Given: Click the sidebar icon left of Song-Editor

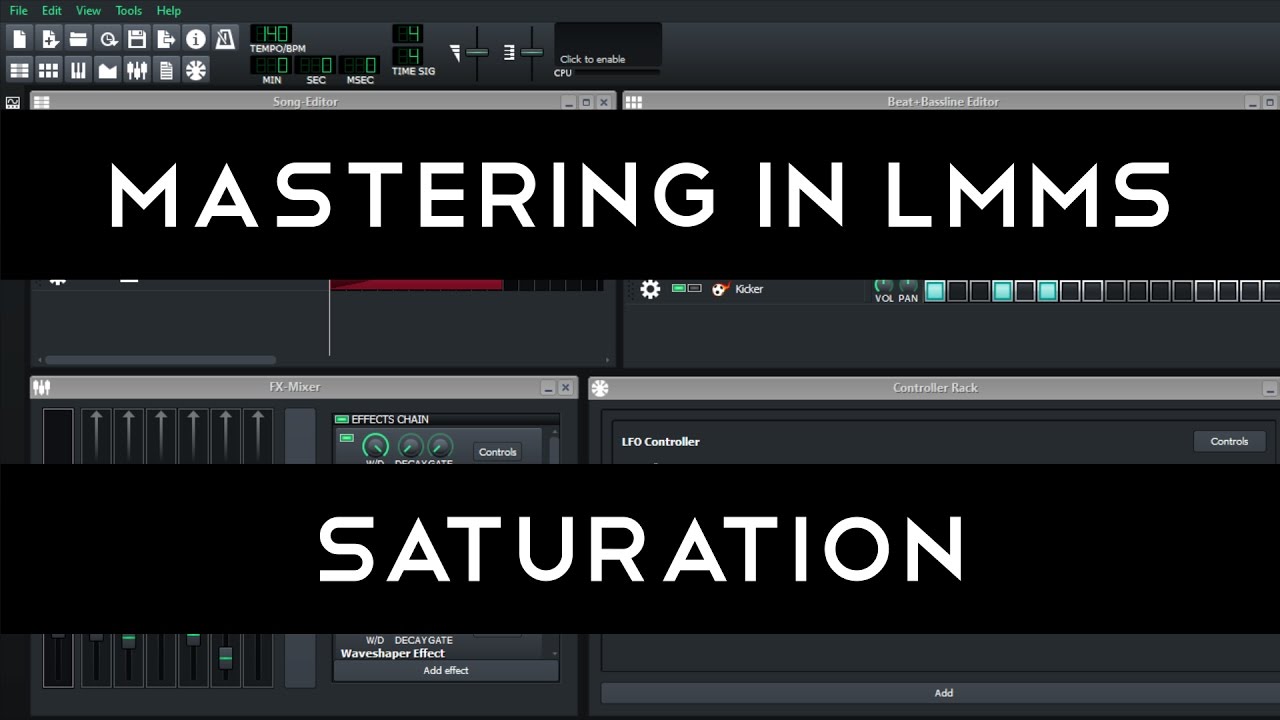Looking at the screenshot, I should (13, 102).
